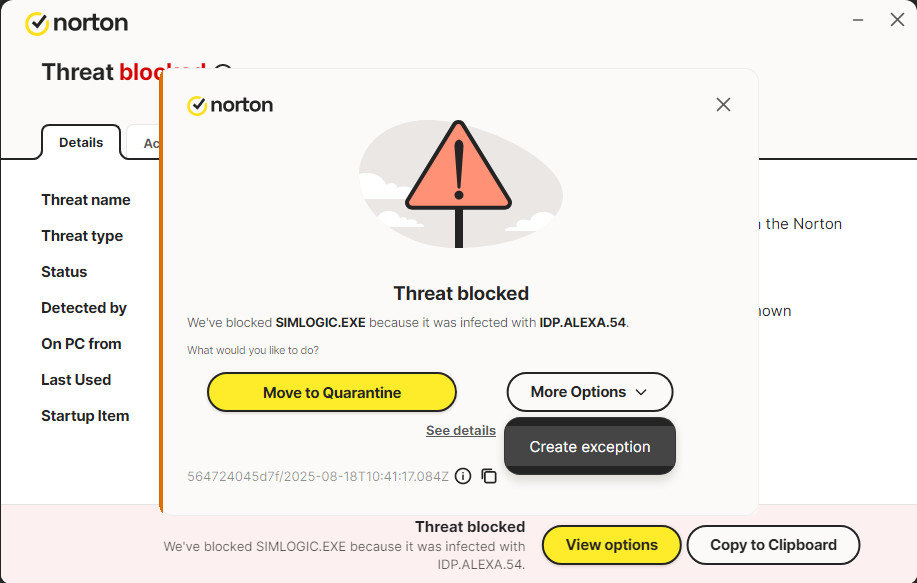917x583 pixels.
Task: Click the threat ID timestamp text
Action: (x=318, y=477)
